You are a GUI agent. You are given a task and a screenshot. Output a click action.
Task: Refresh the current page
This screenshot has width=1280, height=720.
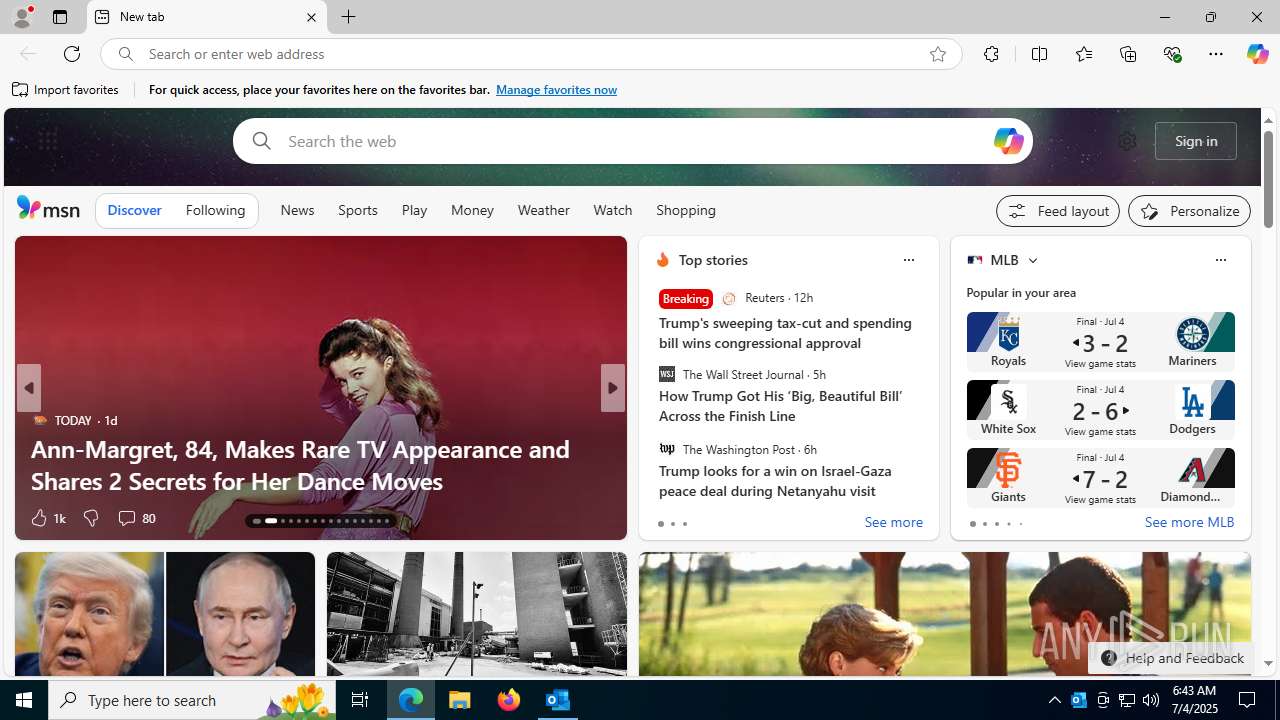tap(72, 54)
